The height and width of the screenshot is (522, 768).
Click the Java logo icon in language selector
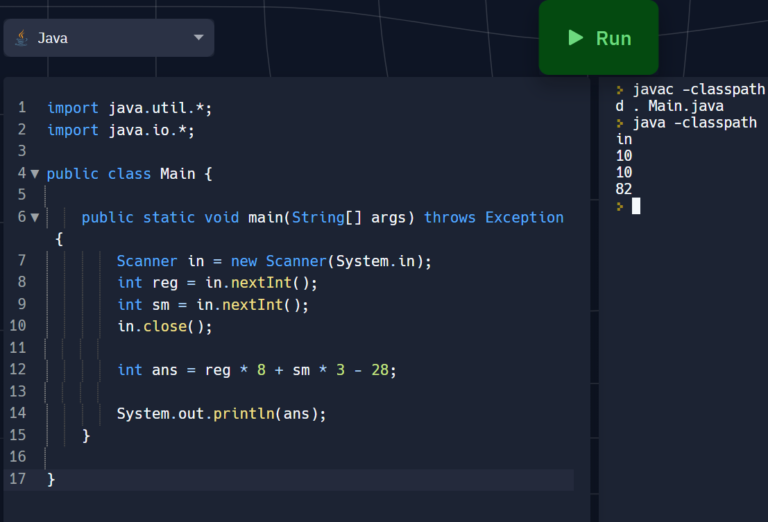click(x=21, y=38)
